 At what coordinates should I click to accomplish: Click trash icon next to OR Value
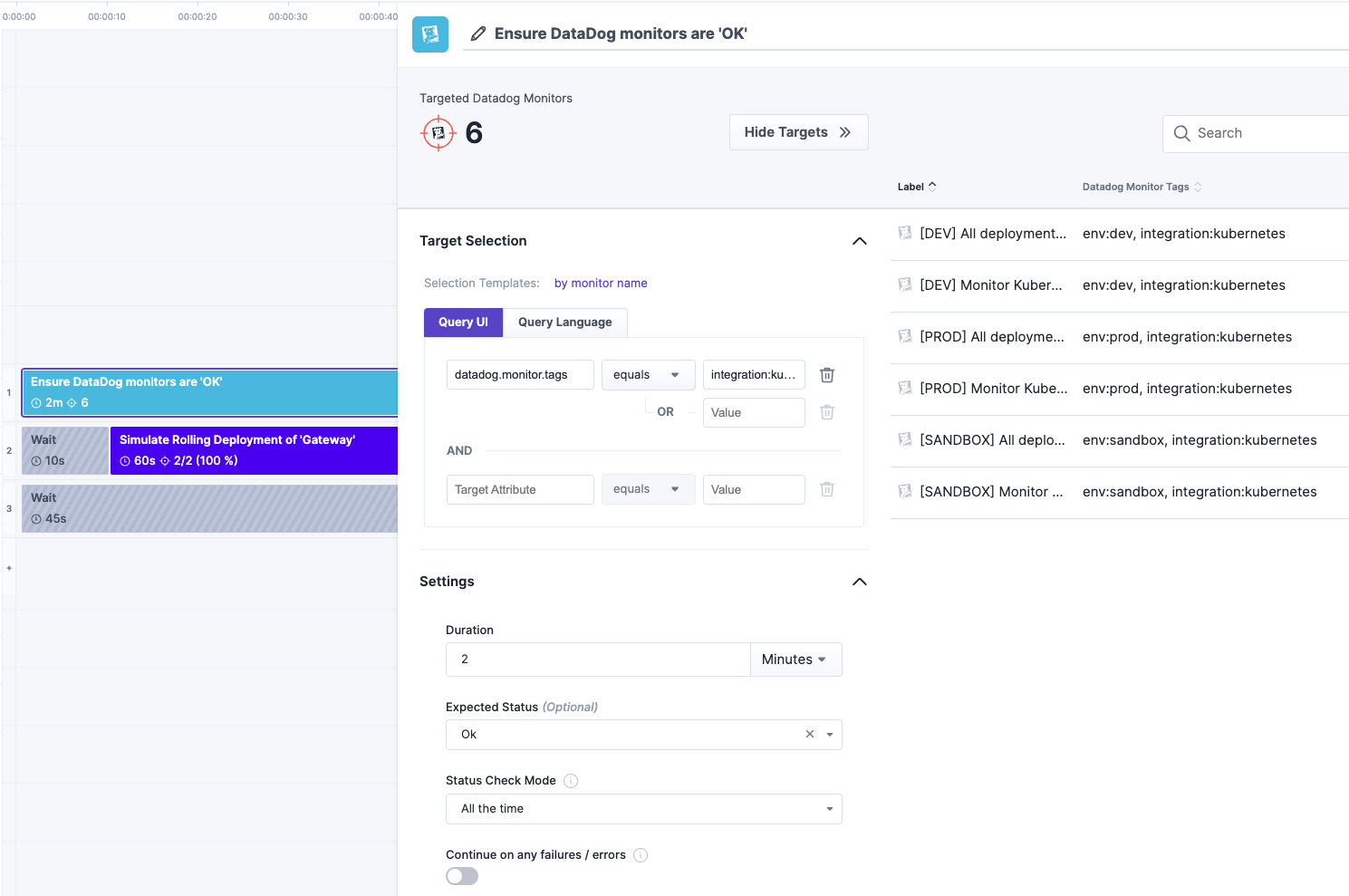coord(827,412)
